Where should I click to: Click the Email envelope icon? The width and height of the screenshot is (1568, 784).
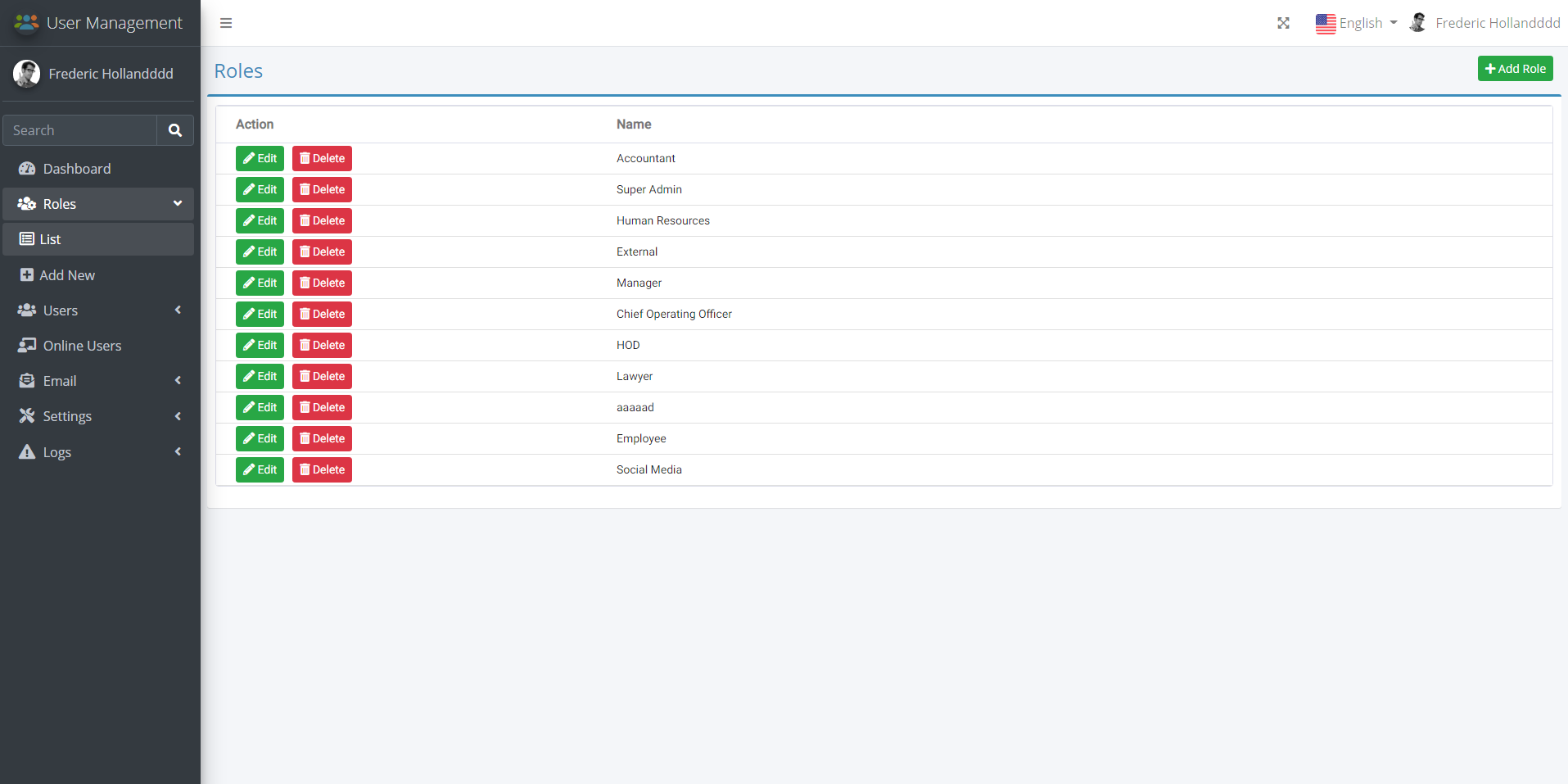click(x=27, y=381)
